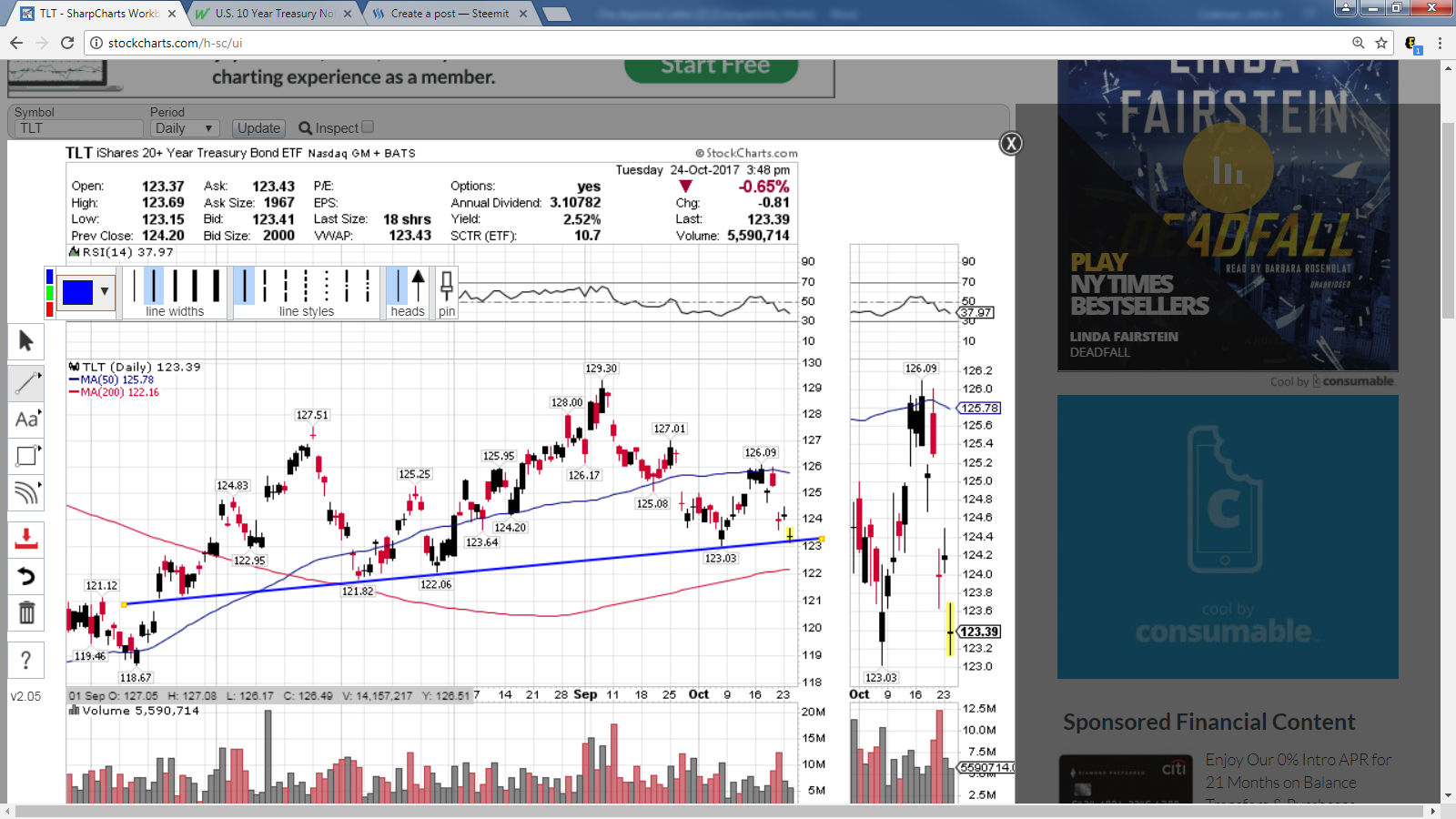Viewport: 1456px width, 819px height.
Task: Open the Linda Fairstein Deadfall ad
Action: coord(1228,216)
